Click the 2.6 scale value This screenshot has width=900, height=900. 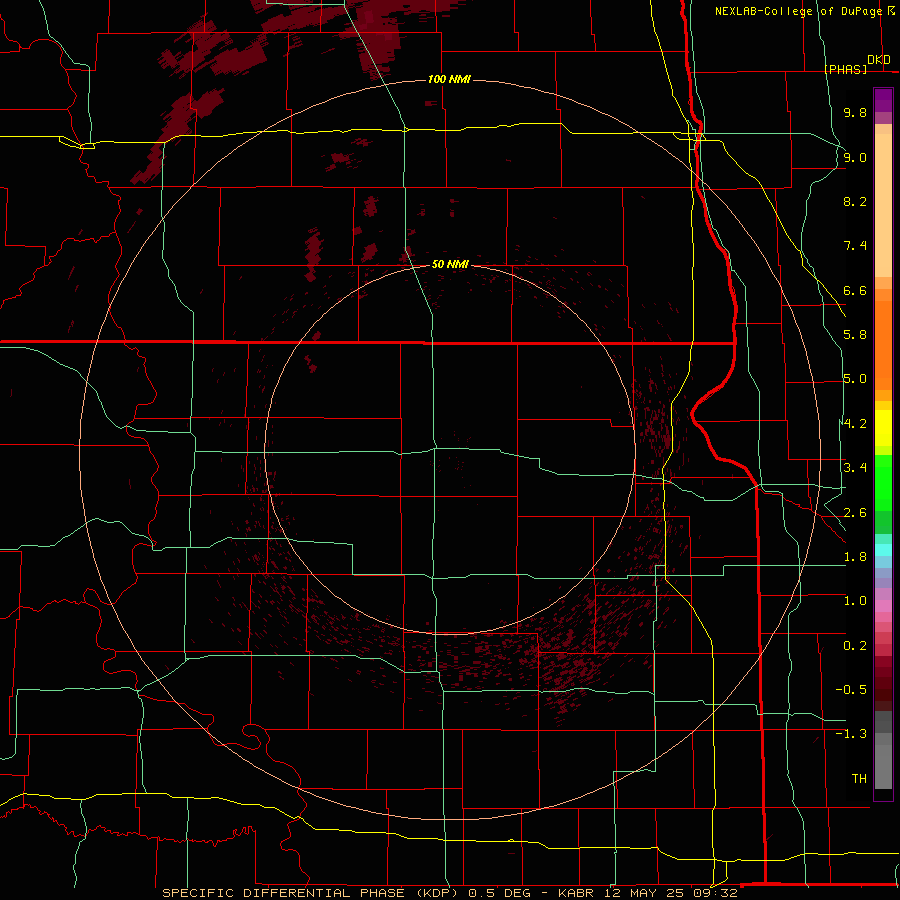855,513
